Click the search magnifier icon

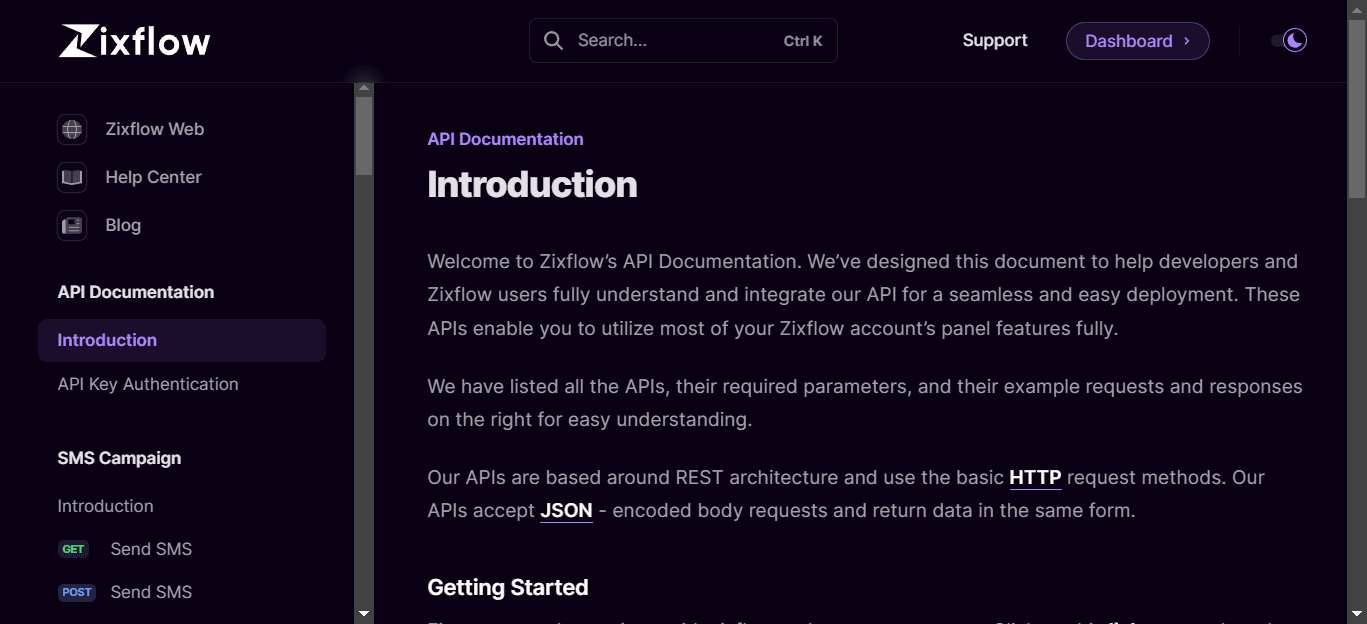click(553, 41)
